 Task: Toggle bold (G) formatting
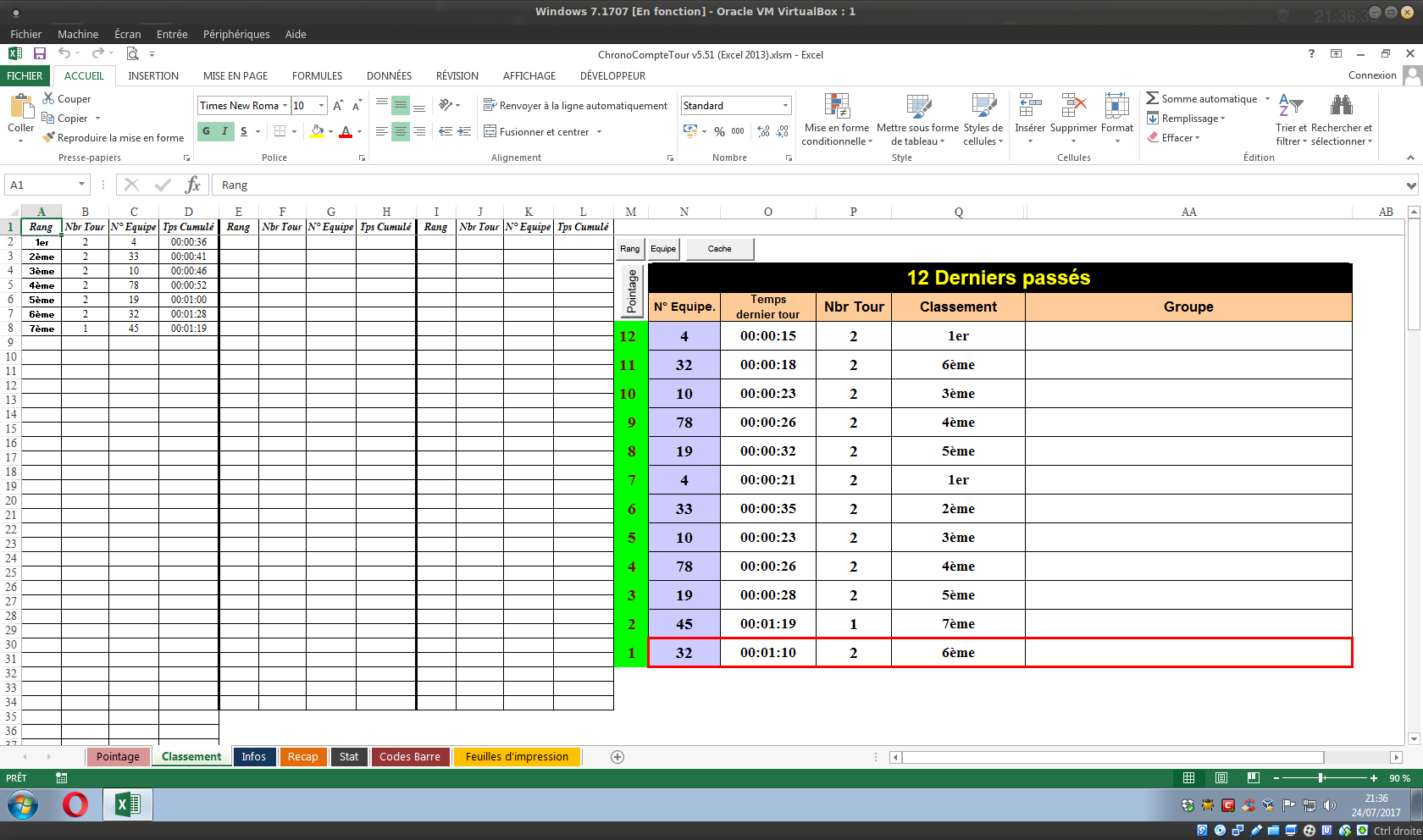[206, 131]
